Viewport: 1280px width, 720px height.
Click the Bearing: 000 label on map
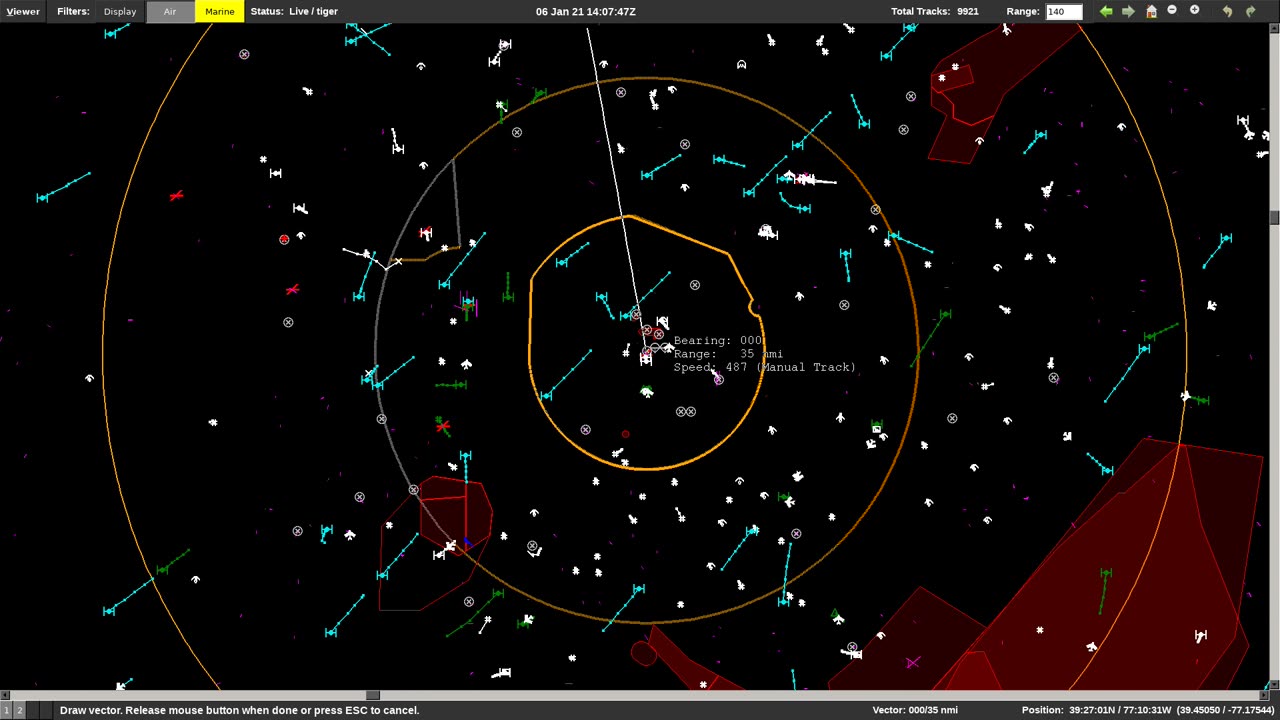[718, 341]
